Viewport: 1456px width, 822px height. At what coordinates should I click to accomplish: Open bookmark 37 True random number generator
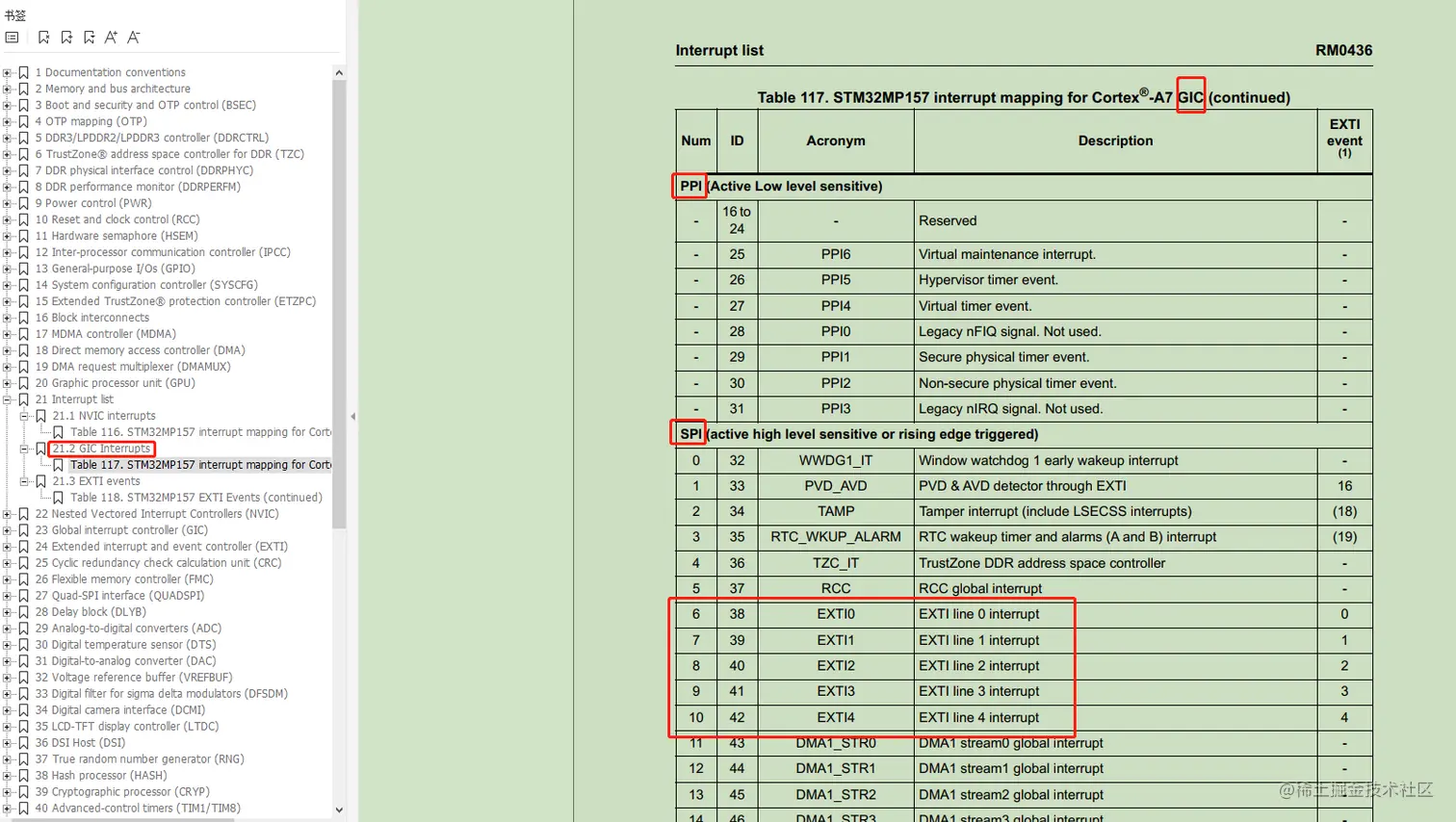tap(140, 759)
